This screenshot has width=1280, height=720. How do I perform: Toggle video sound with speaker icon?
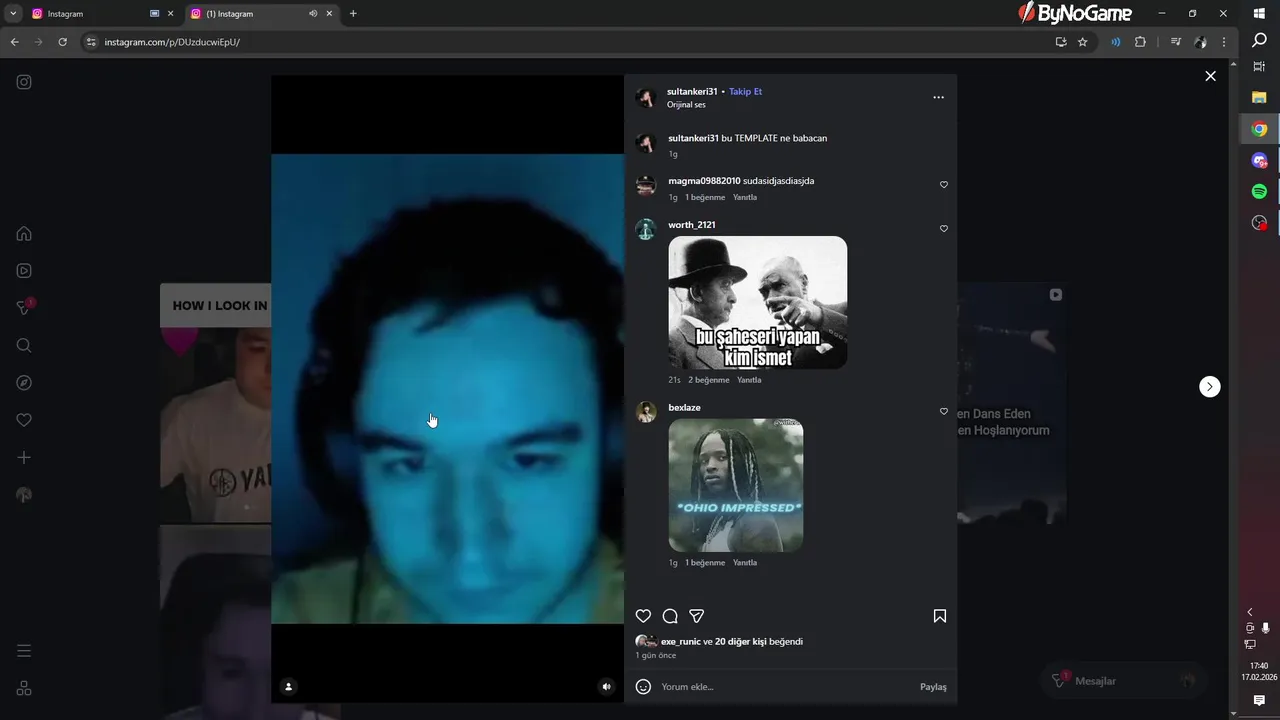606,687
